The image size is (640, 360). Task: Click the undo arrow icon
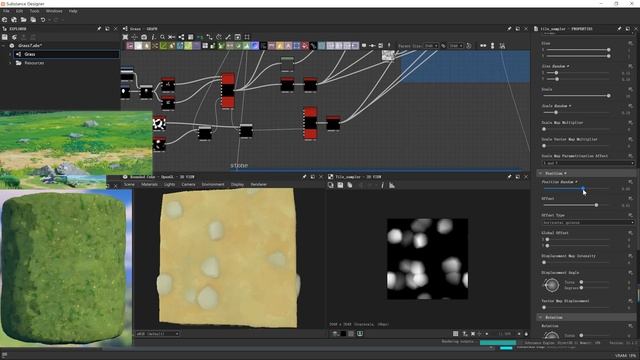click(43, 20)
